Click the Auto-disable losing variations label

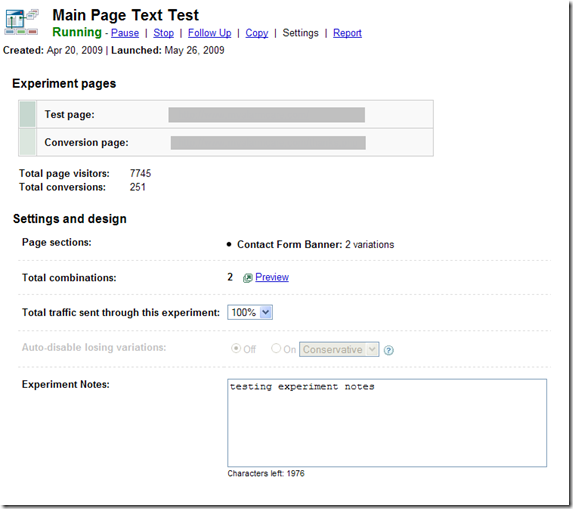pos(94,347)
